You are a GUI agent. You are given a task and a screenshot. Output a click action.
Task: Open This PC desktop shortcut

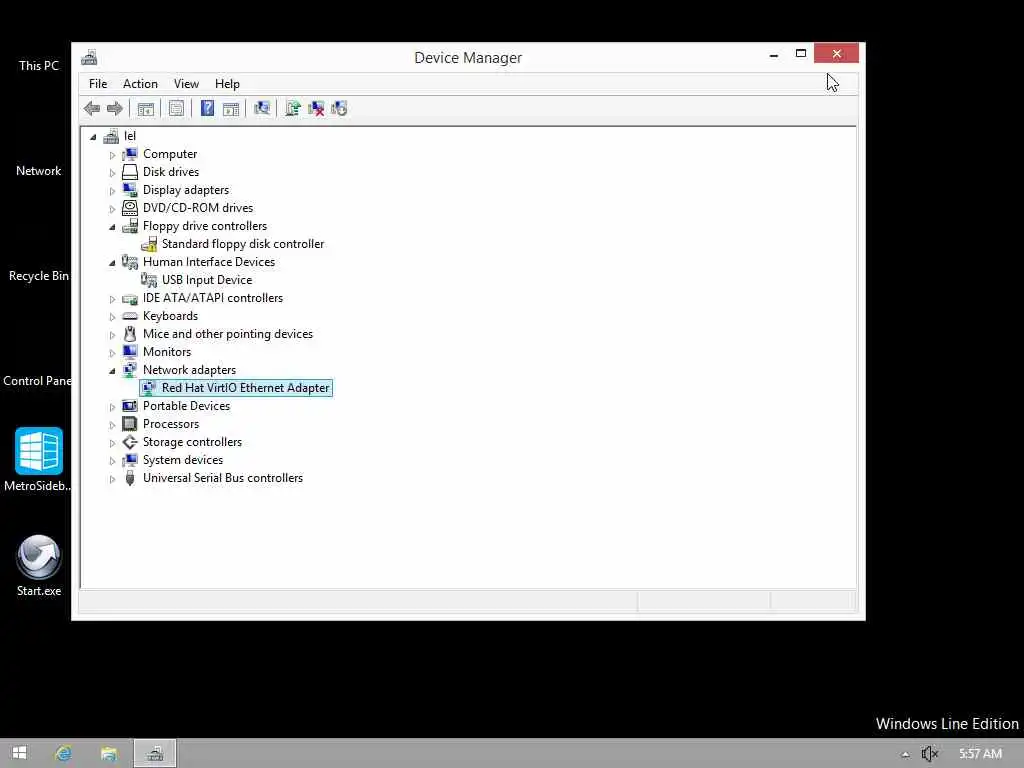tap(39, 65)
